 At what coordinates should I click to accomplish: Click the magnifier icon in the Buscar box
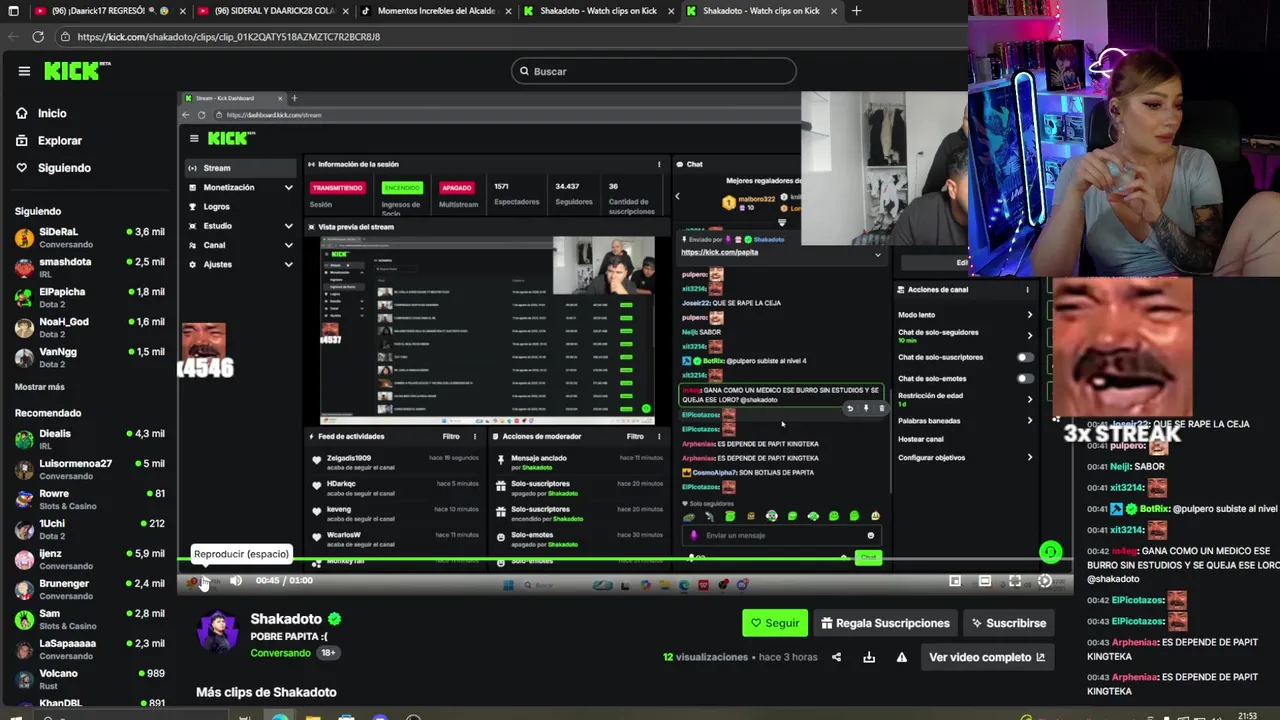pyautogui.click(x=523, y=71)
